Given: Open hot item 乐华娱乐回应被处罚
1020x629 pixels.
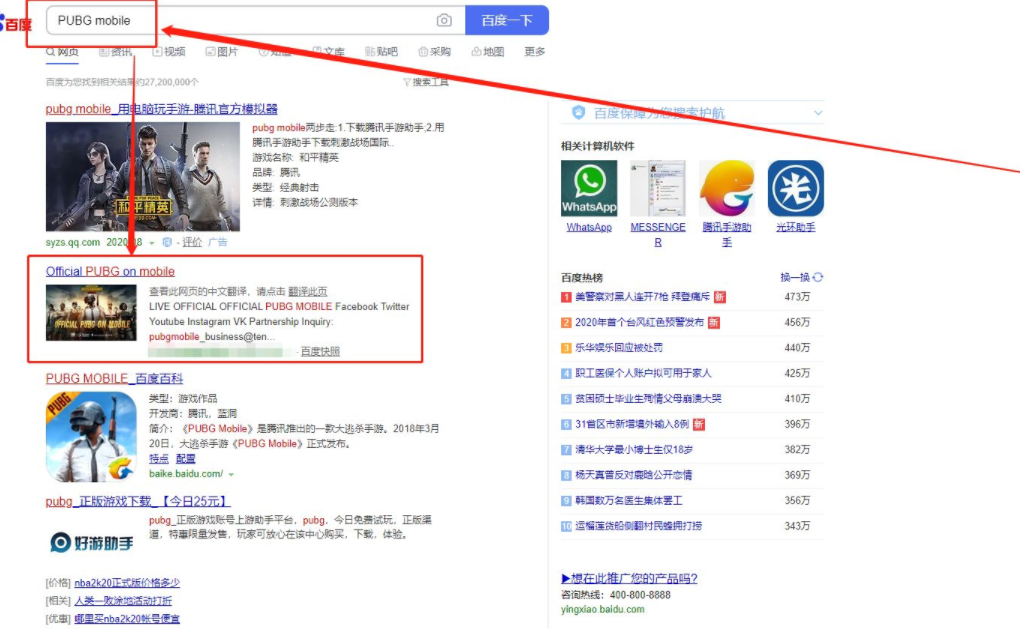Looking at the screenshot, I should 619,348.
